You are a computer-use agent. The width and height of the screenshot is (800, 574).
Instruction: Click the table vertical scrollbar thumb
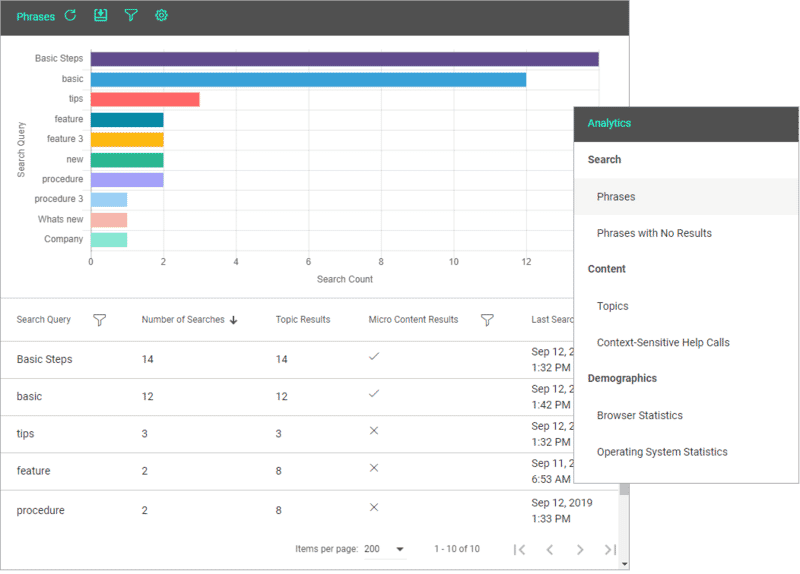(x=624, y=489)
